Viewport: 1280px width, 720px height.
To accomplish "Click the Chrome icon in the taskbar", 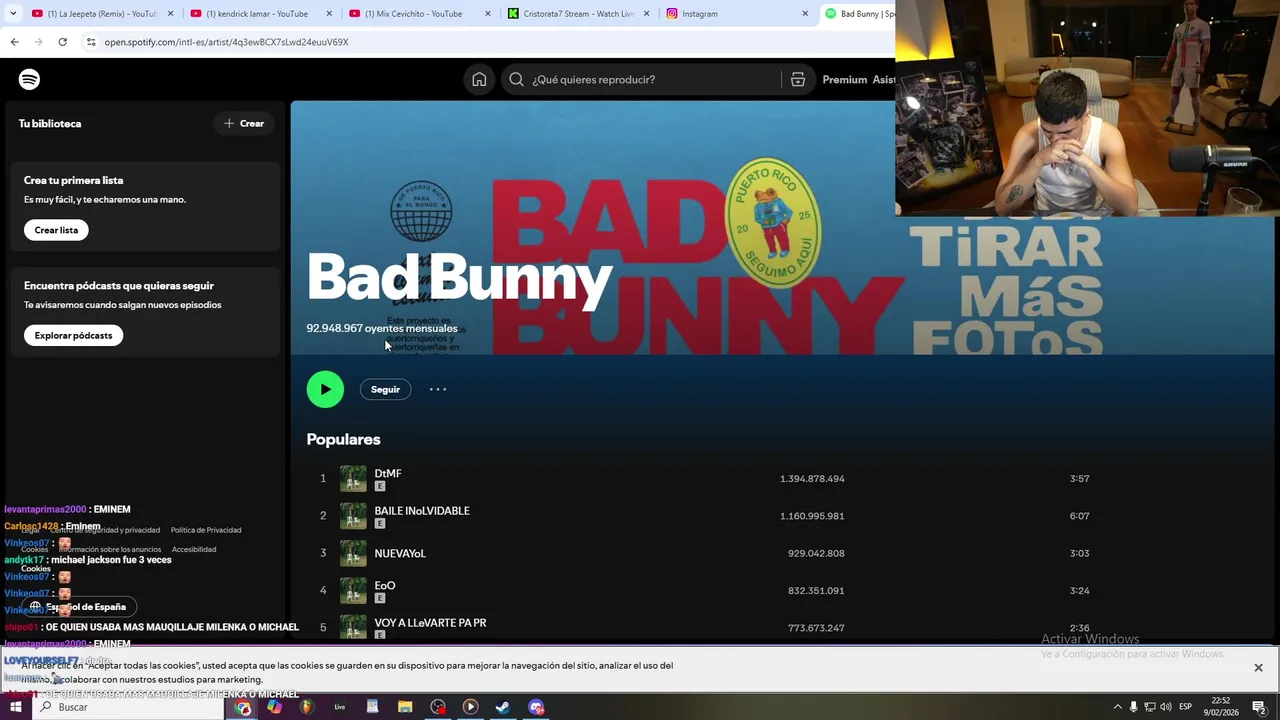I will [x=243, y=707].
